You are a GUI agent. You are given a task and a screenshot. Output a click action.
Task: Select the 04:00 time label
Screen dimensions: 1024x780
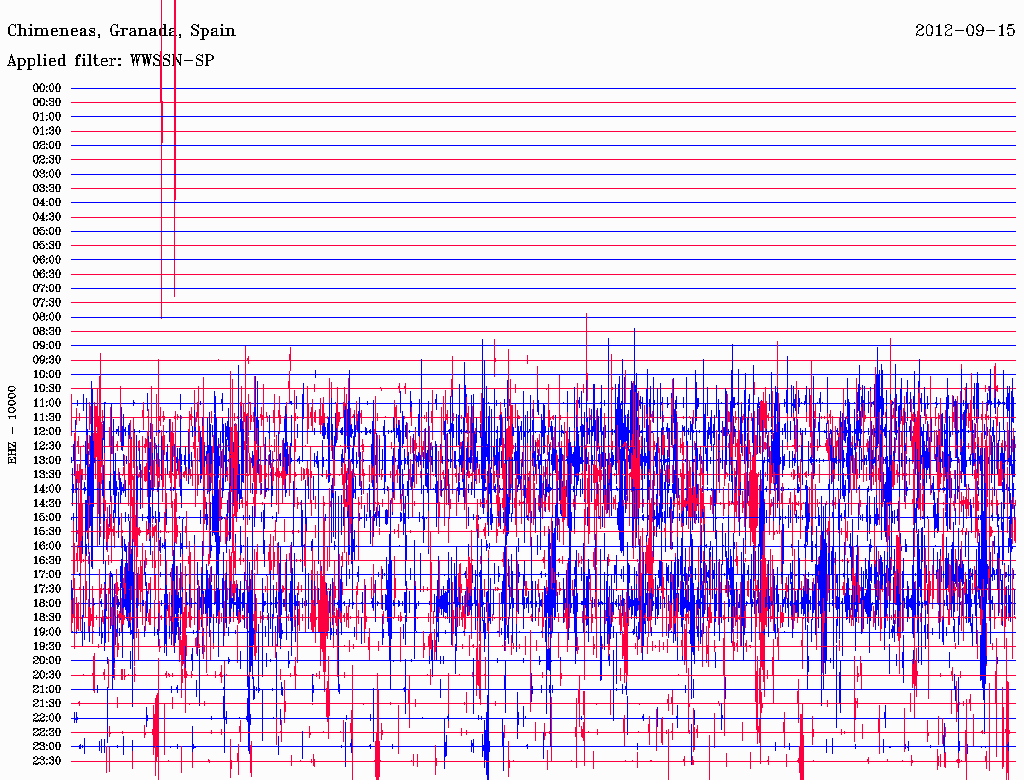47,203
